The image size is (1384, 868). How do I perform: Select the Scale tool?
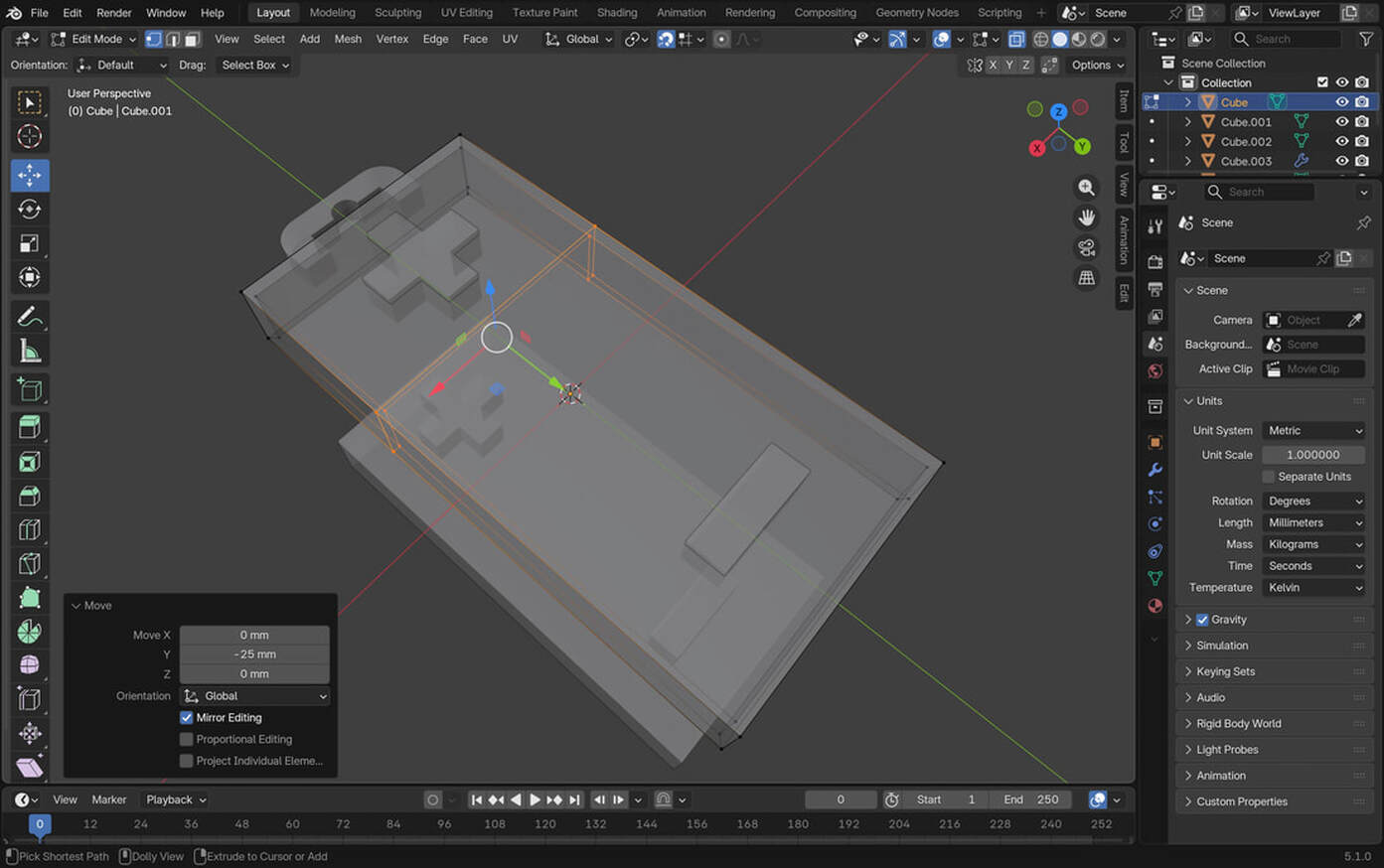[x=30, y=243]
